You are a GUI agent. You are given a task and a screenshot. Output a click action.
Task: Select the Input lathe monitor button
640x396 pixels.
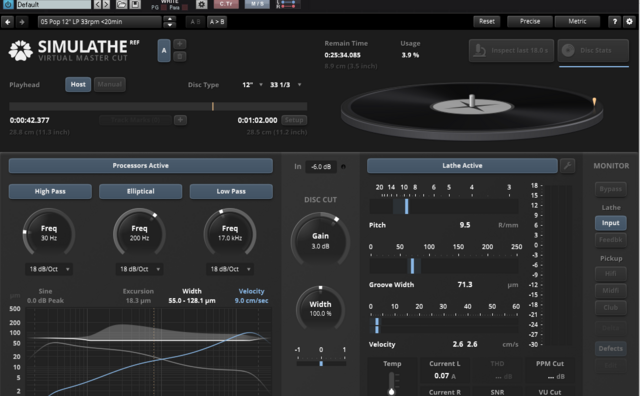[611, 223]
